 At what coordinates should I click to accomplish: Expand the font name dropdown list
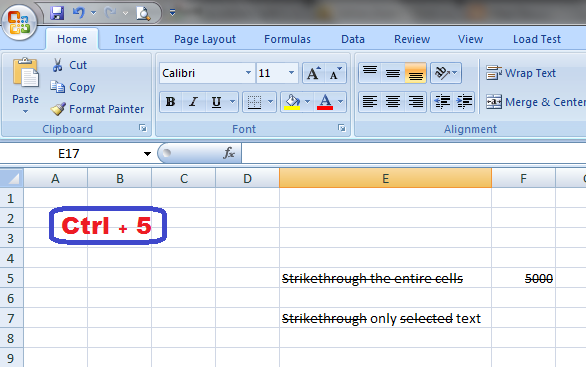(249, 73)
